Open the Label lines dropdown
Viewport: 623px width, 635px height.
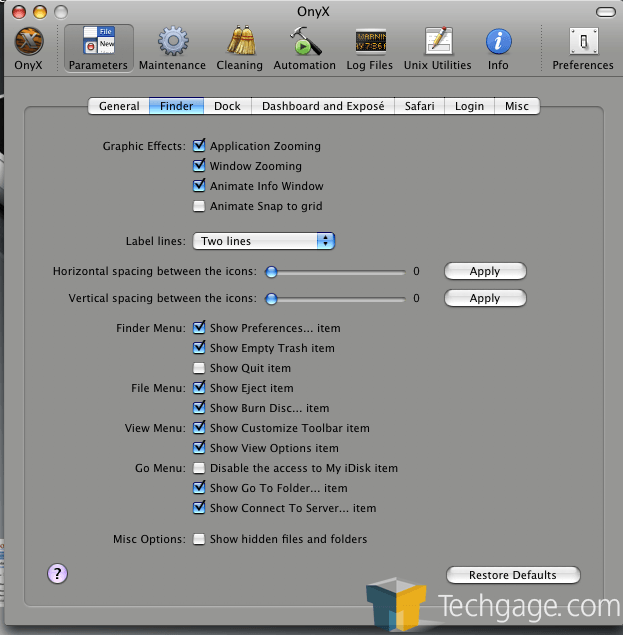[x=264, y=241]
